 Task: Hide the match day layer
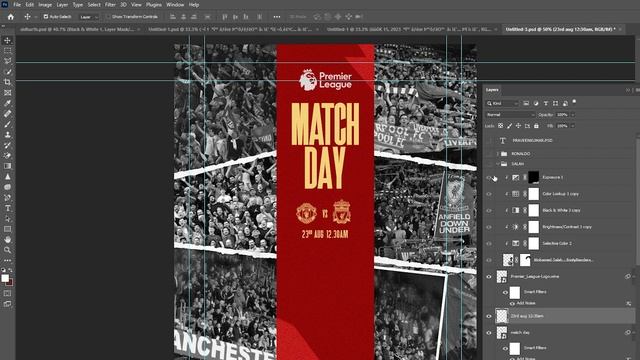click(489, 333)
